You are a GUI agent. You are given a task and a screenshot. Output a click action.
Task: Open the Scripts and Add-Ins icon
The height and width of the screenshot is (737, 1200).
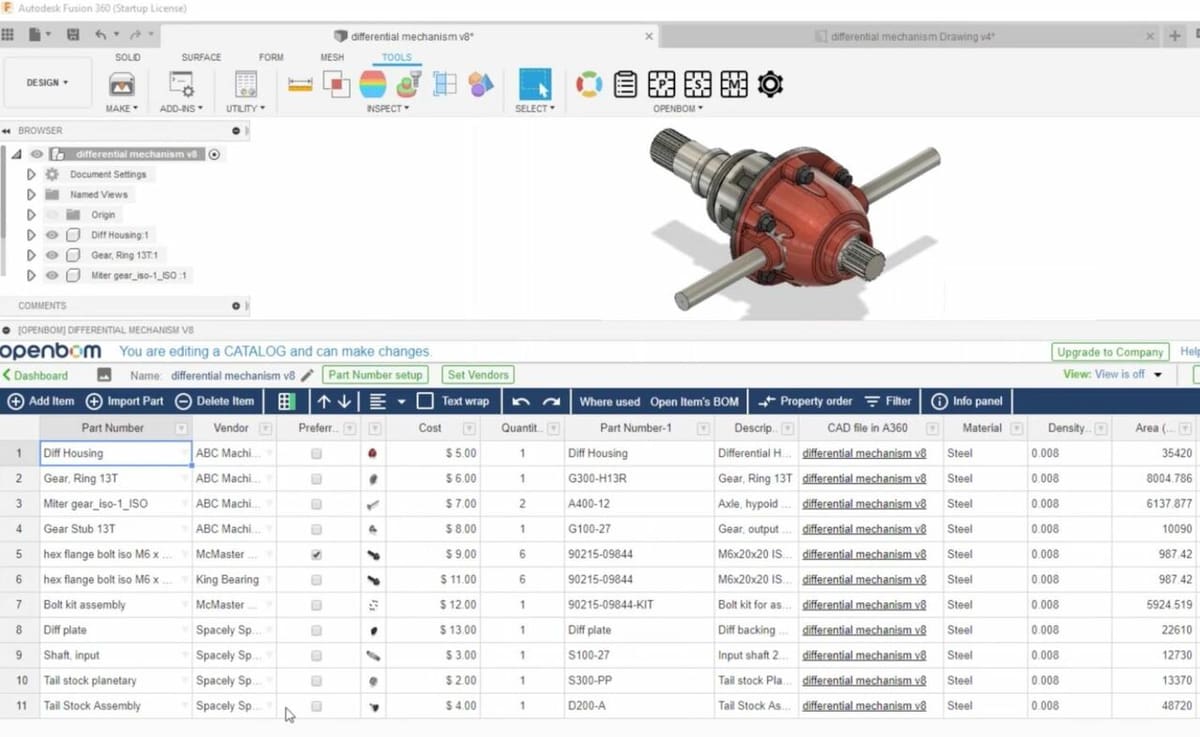tap(181, 84)
